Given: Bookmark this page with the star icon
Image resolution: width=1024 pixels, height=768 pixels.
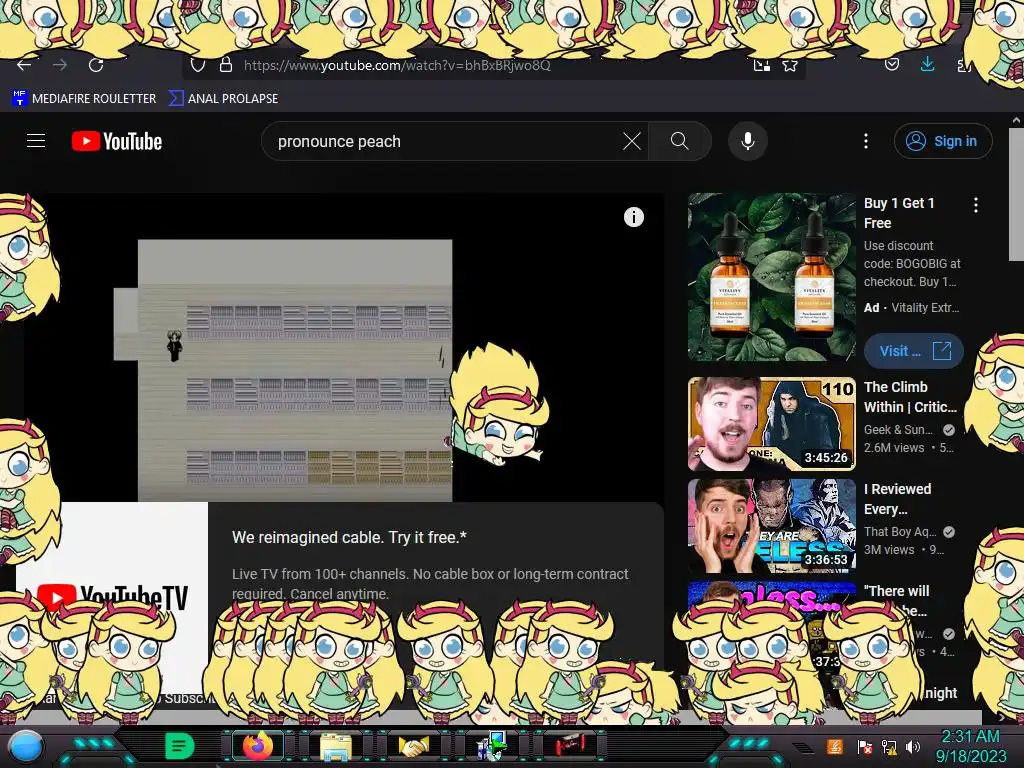Looking at the screenshot, I should [790, 65].
